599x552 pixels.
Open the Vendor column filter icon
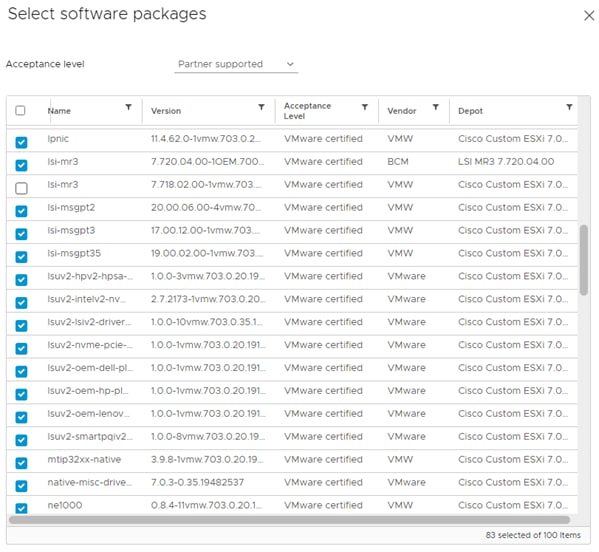click(435, 107)
